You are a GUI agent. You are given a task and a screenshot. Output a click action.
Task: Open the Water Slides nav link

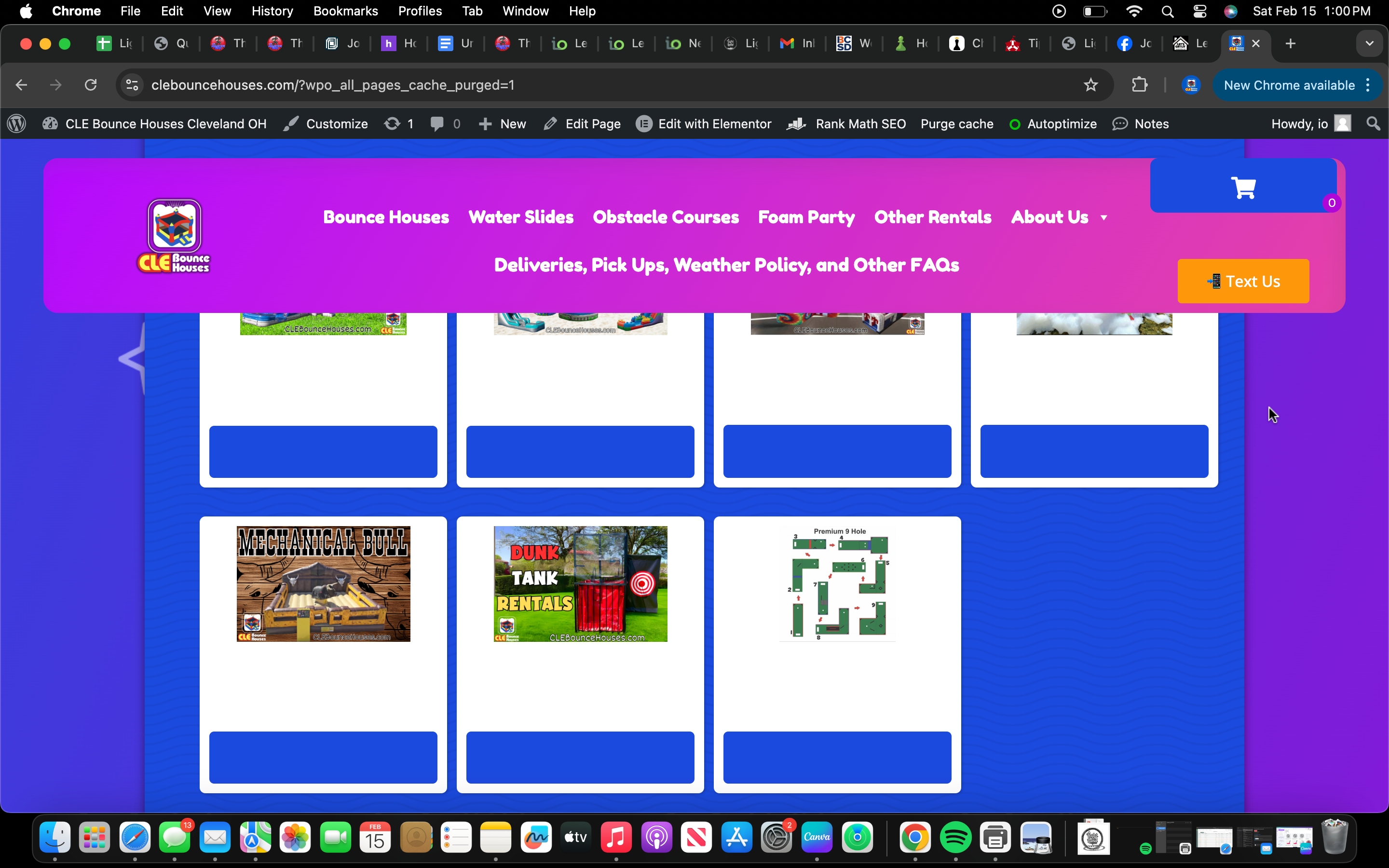(520, 217)
